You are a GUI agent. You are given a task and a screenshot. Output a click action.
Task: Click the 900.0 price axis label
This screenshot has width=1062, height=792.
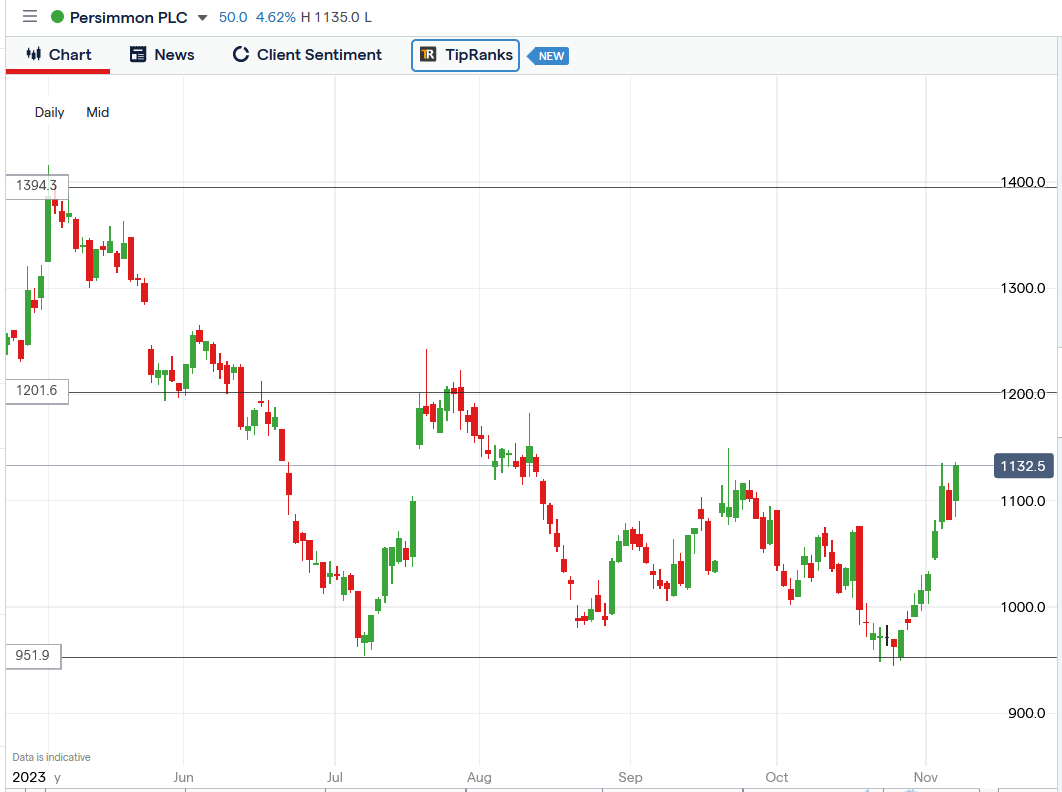(1026, 713)
